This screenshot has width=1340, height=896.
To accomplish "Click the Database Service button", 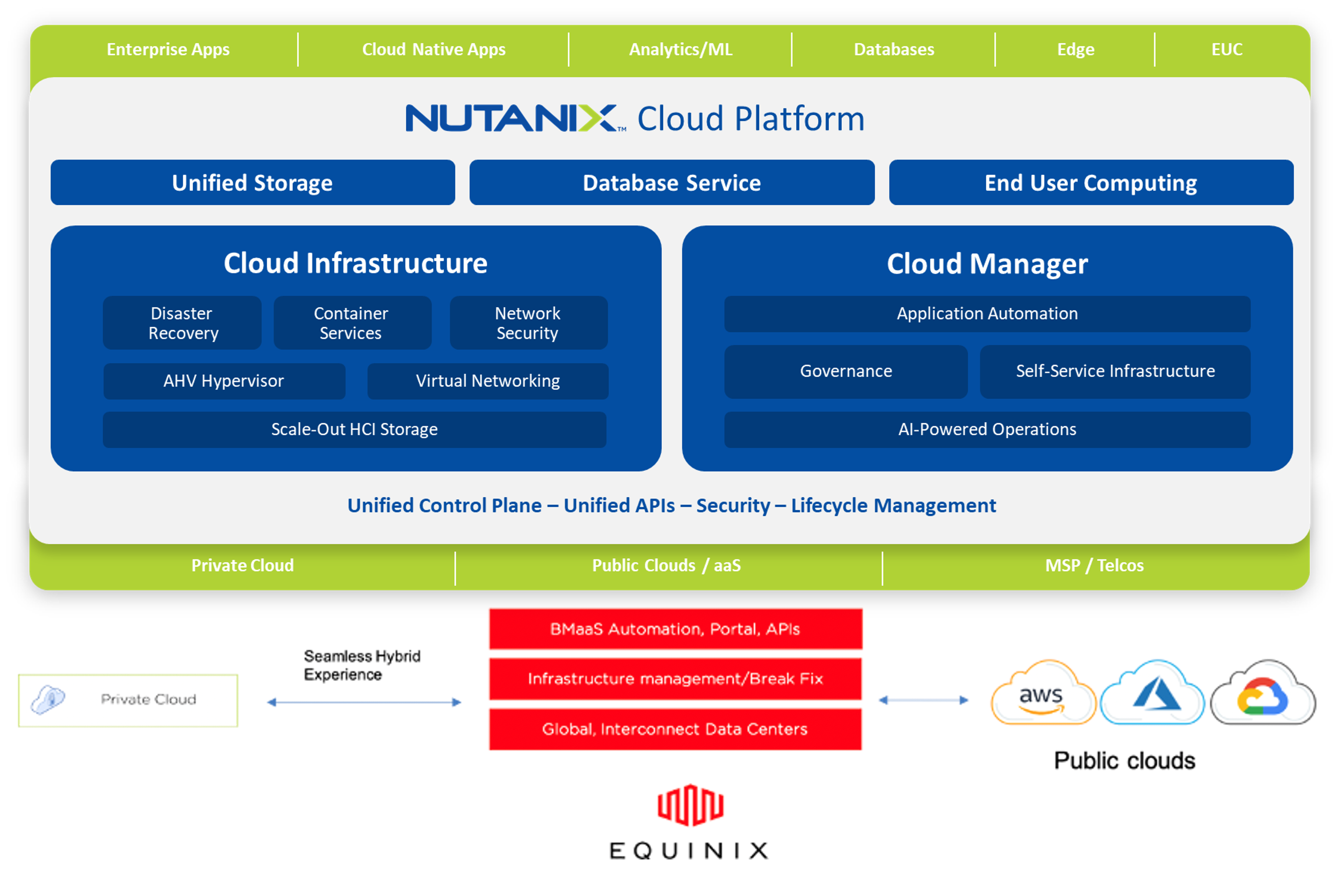I will point(671,183).
